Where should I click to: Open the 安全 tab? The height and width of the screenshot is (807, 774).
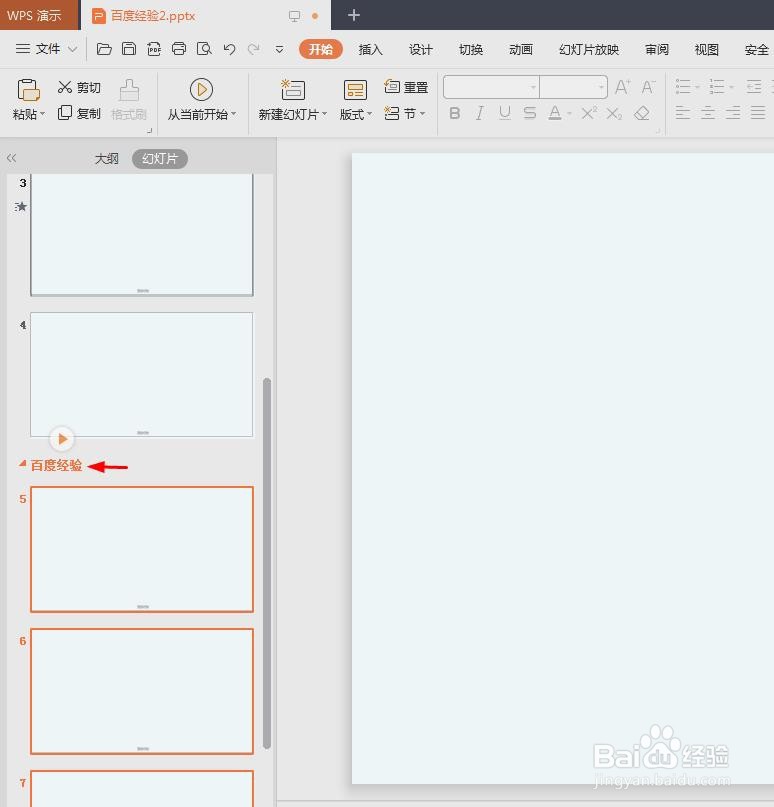coord(757,49)
